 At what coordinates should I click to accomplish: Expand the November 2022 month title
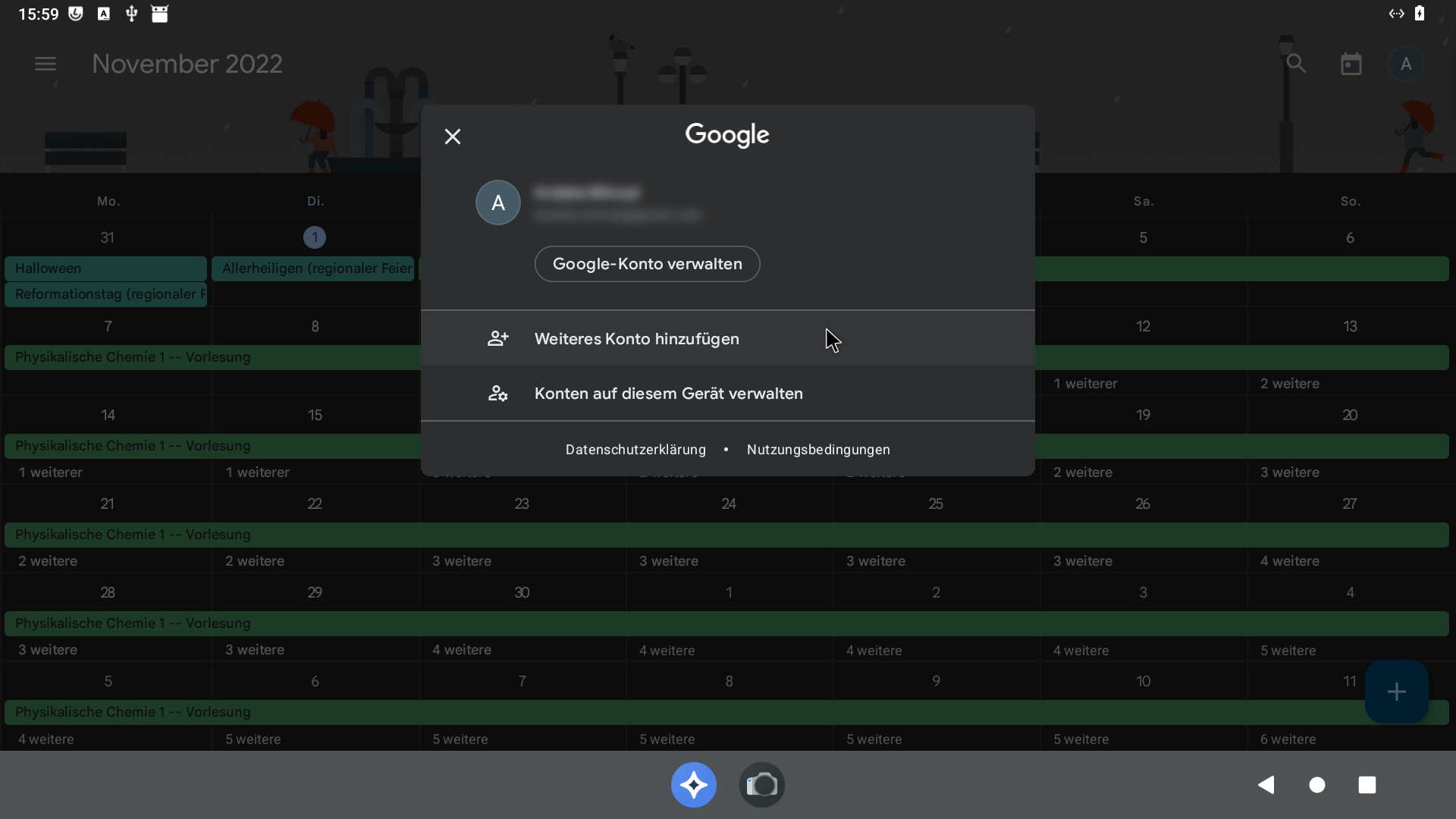(187, 64)
